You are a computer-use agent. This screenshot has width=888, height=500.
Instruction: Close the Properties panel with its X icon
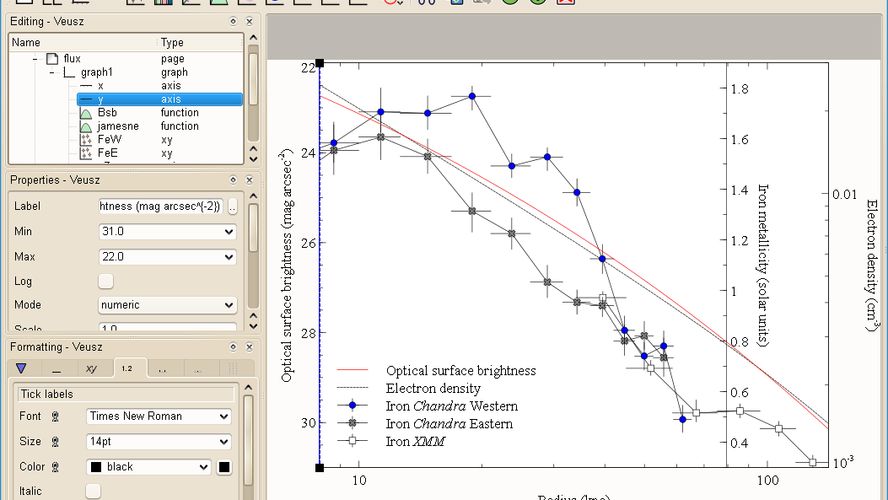[250, 179]
